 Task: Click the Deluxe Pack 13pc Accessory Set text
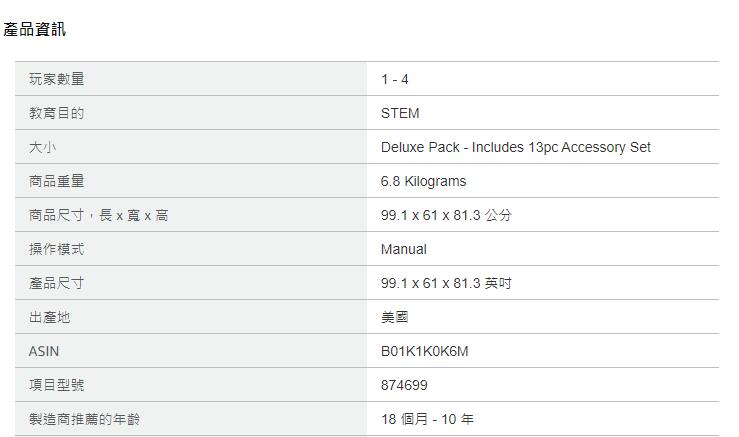pyautogui.click(x=515, y=147)
